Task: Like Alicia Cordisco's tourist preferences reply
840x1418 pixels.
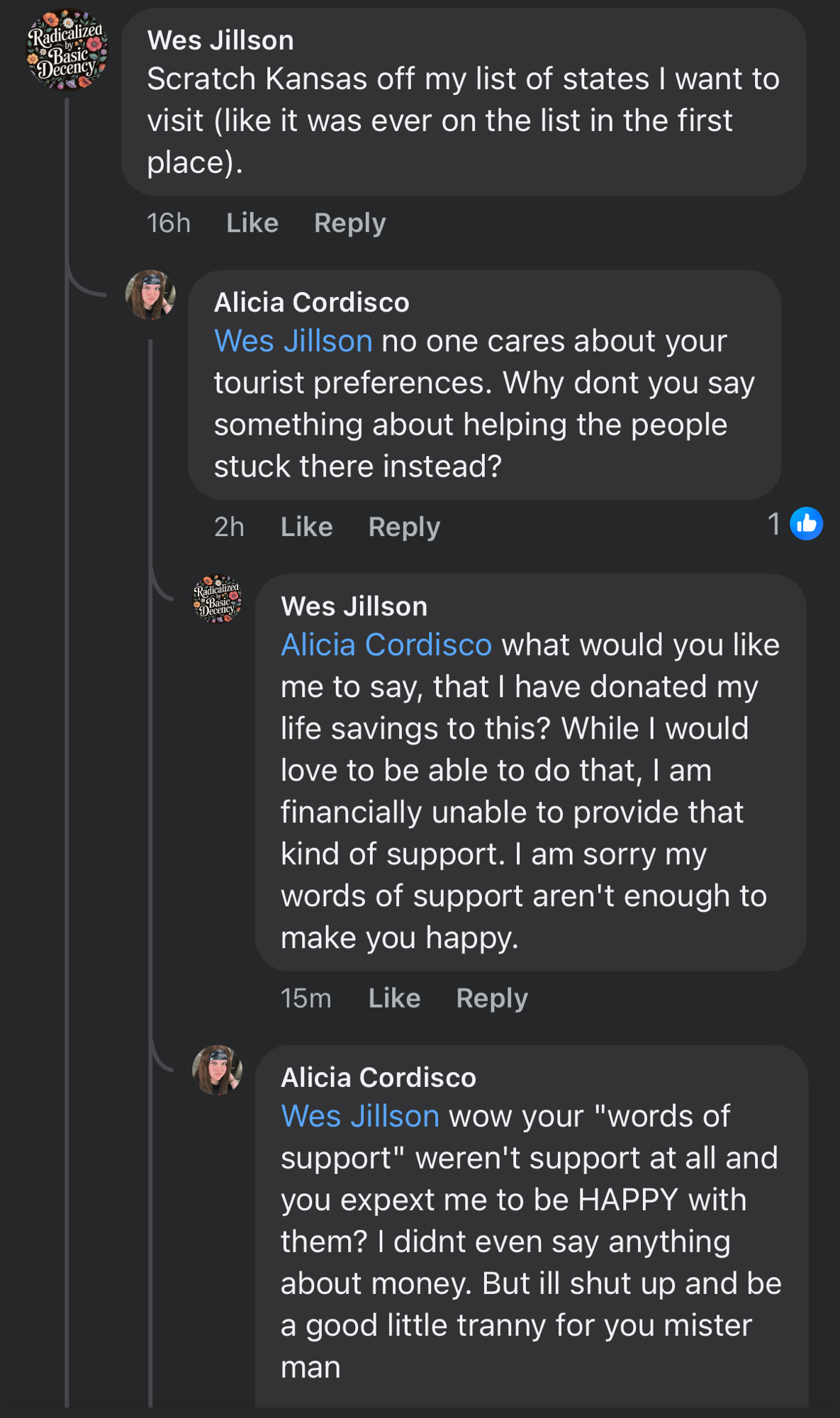Action: [306, 527]
